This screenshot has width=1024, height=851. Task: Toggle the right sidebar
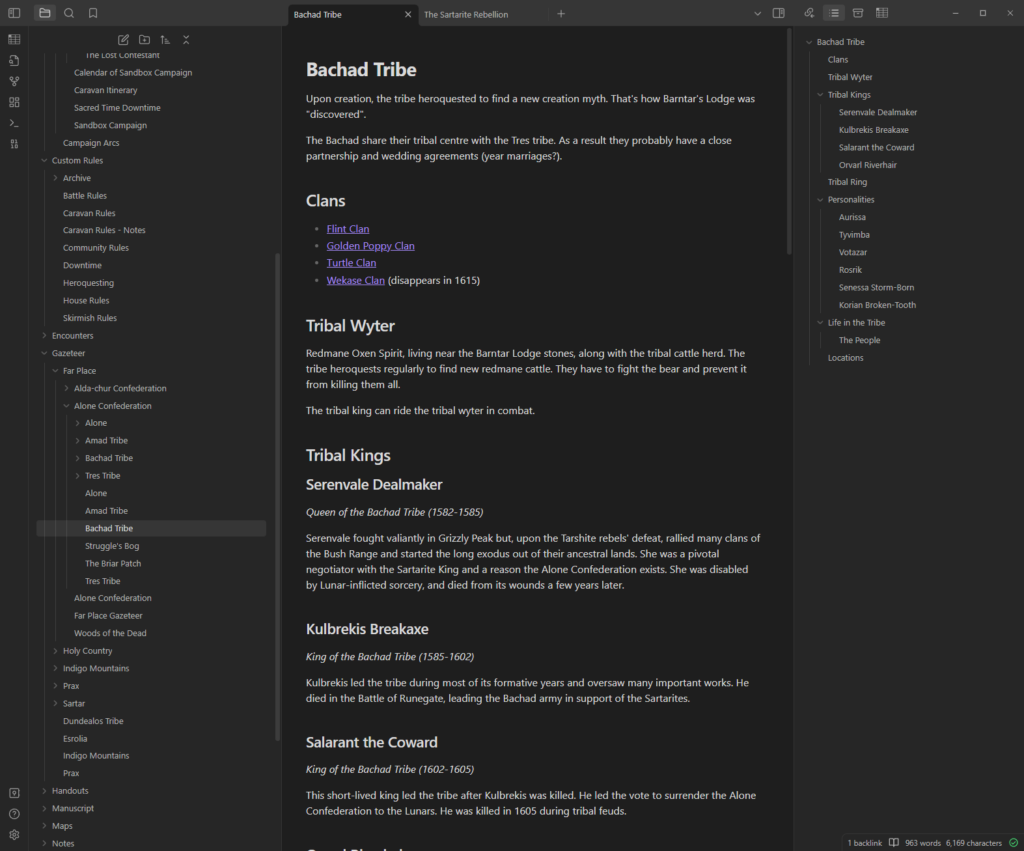click(778, 13)
